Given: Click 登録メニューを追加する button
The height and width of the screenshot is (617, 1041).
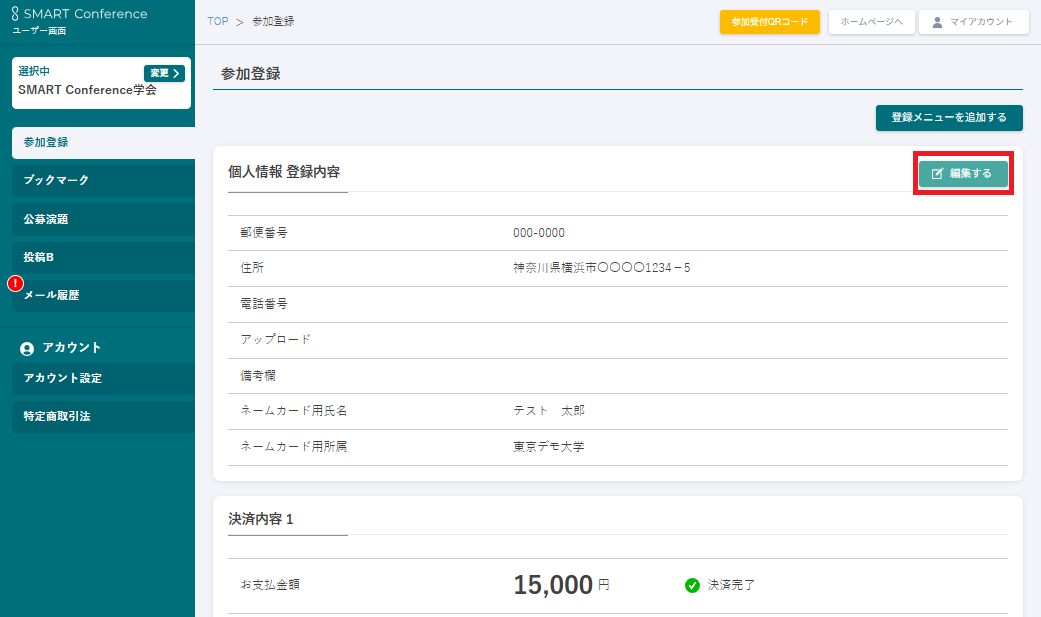Looking at the screenshot, I should (x=948, y=118).
